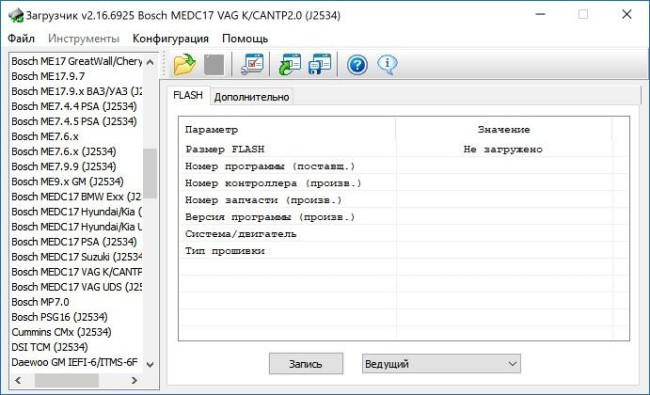Click the save-with-floppy windows icon
This screenshot has width=650, height=395.
320,64
